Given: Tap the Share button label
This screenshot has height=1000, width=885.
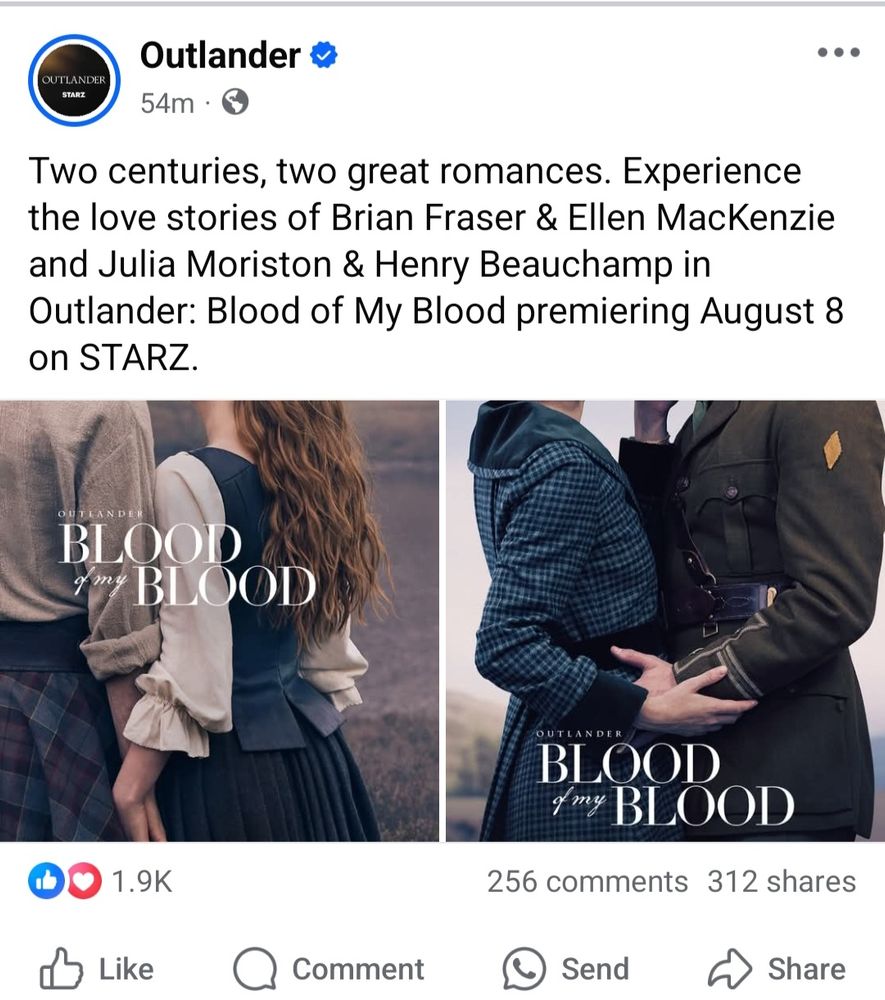Looking at the screenshot, I should pos(807,969).
